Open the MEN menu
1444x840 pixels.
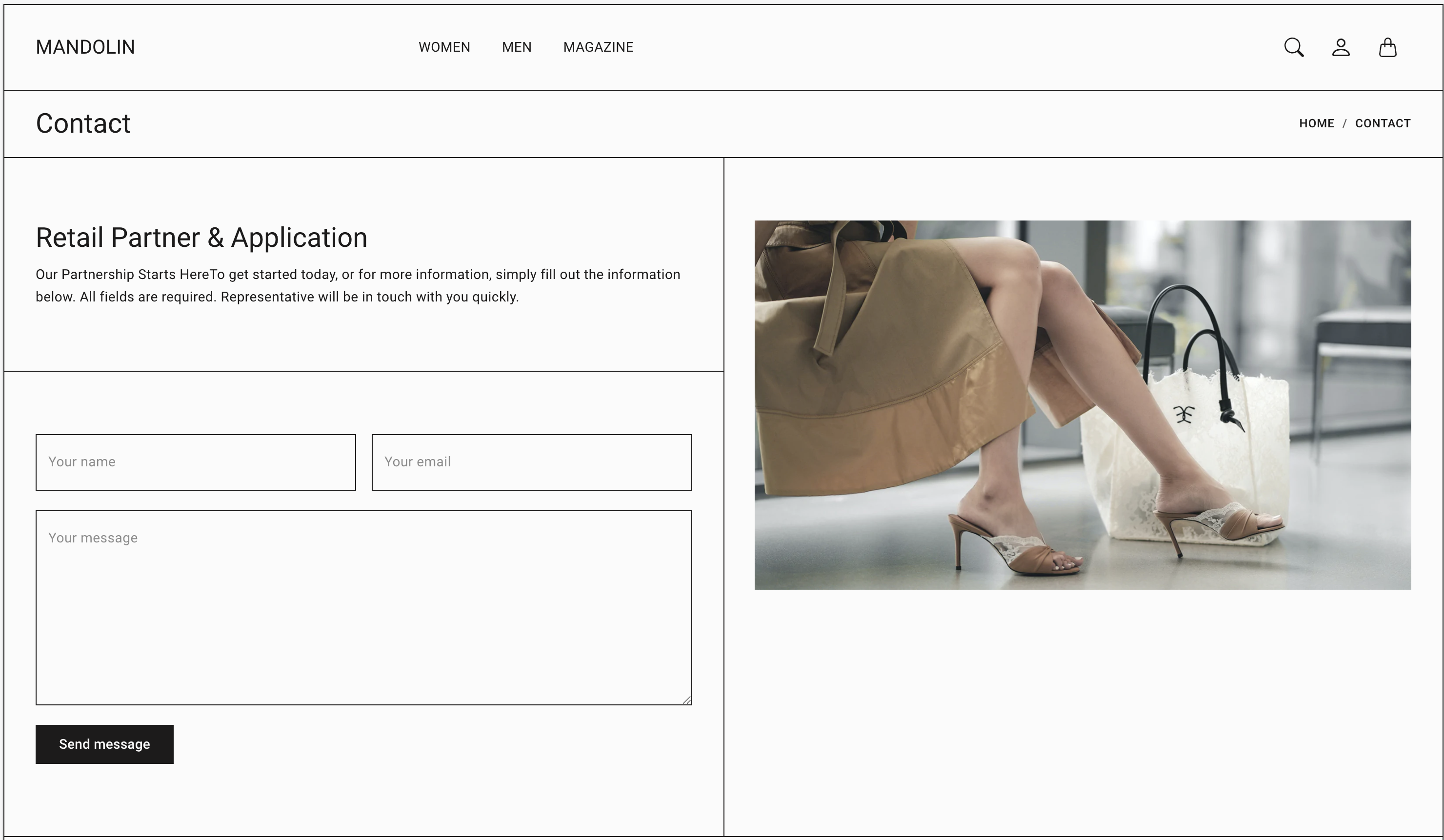pos(517,47)
